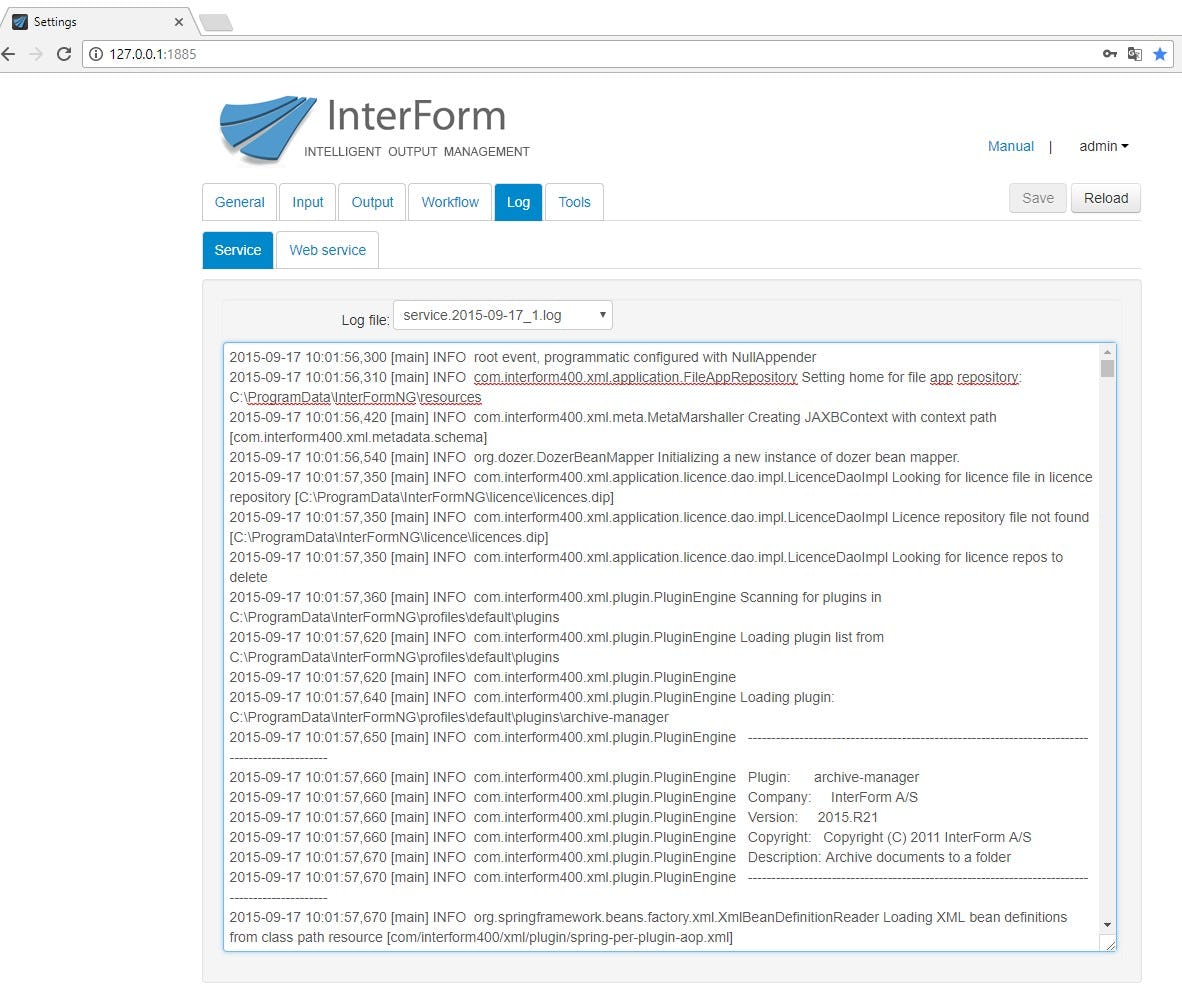Click the InterForm logo
The image size is (1182, 994).
(x=265, y=128)
